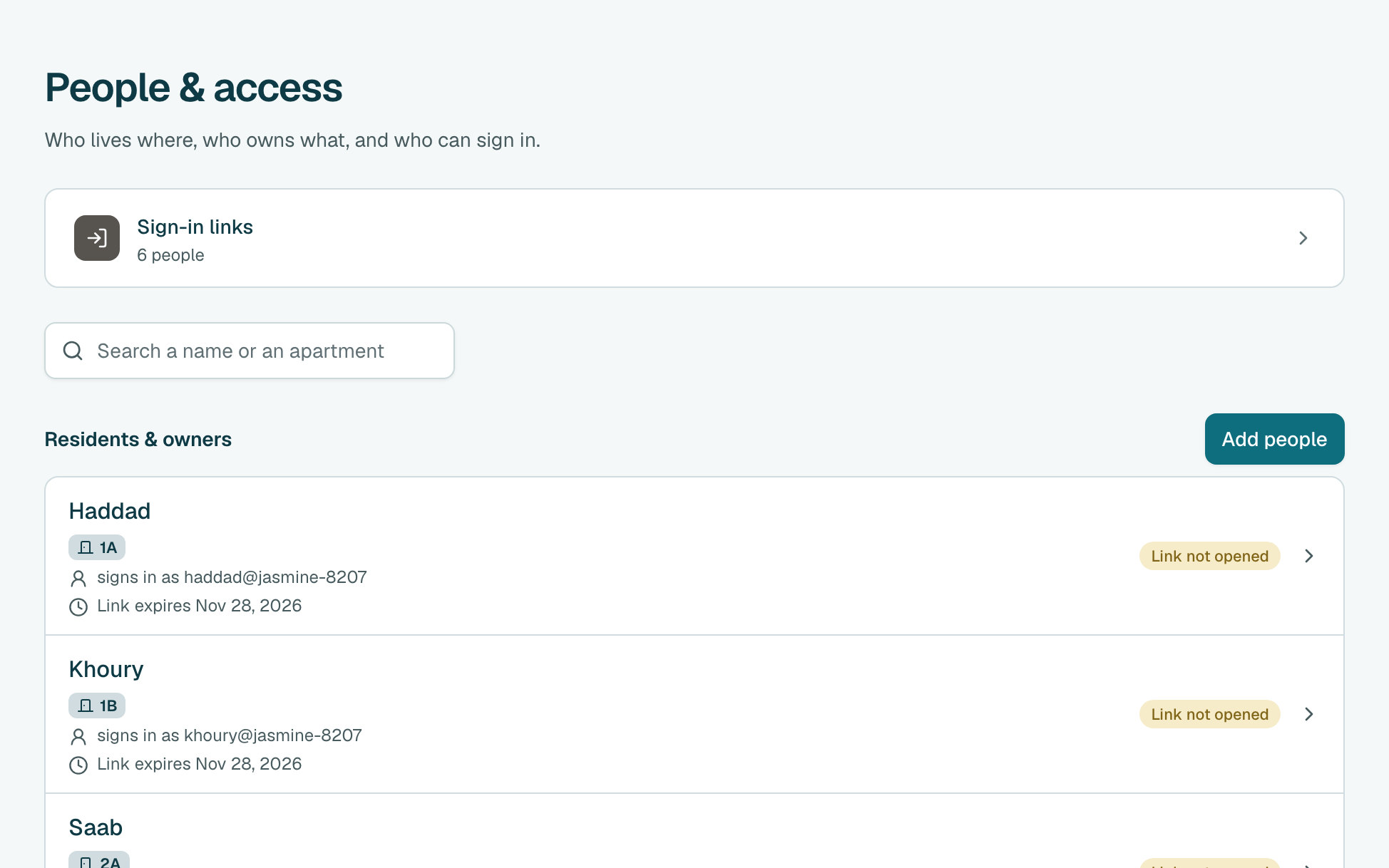This screenshot has width=1389, height=868.
Task: Focus the name or apartment search field
Action: click(250, 351)
